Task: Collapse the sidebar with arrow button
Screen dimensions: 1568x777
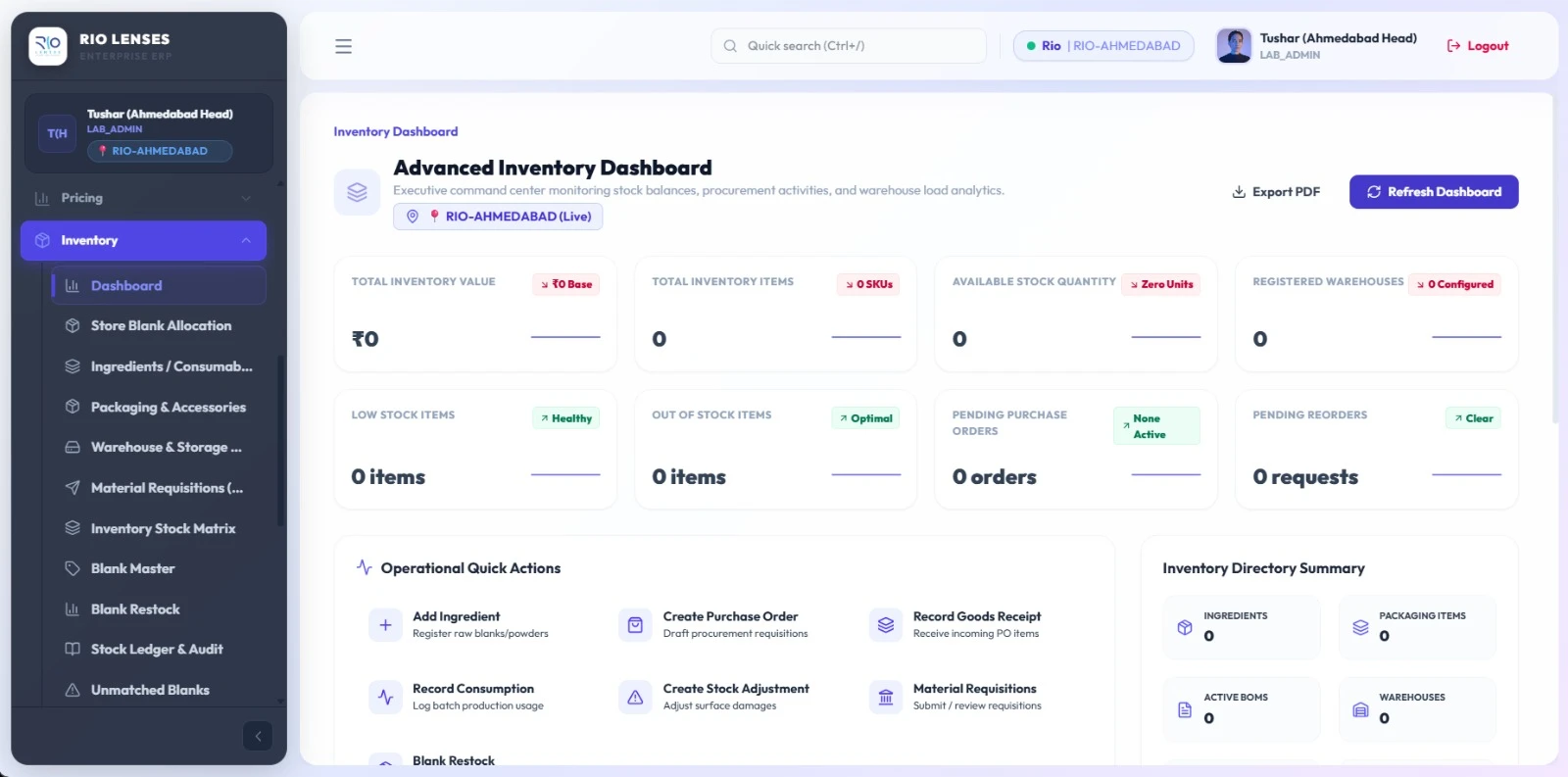Action: pos(258,736)
